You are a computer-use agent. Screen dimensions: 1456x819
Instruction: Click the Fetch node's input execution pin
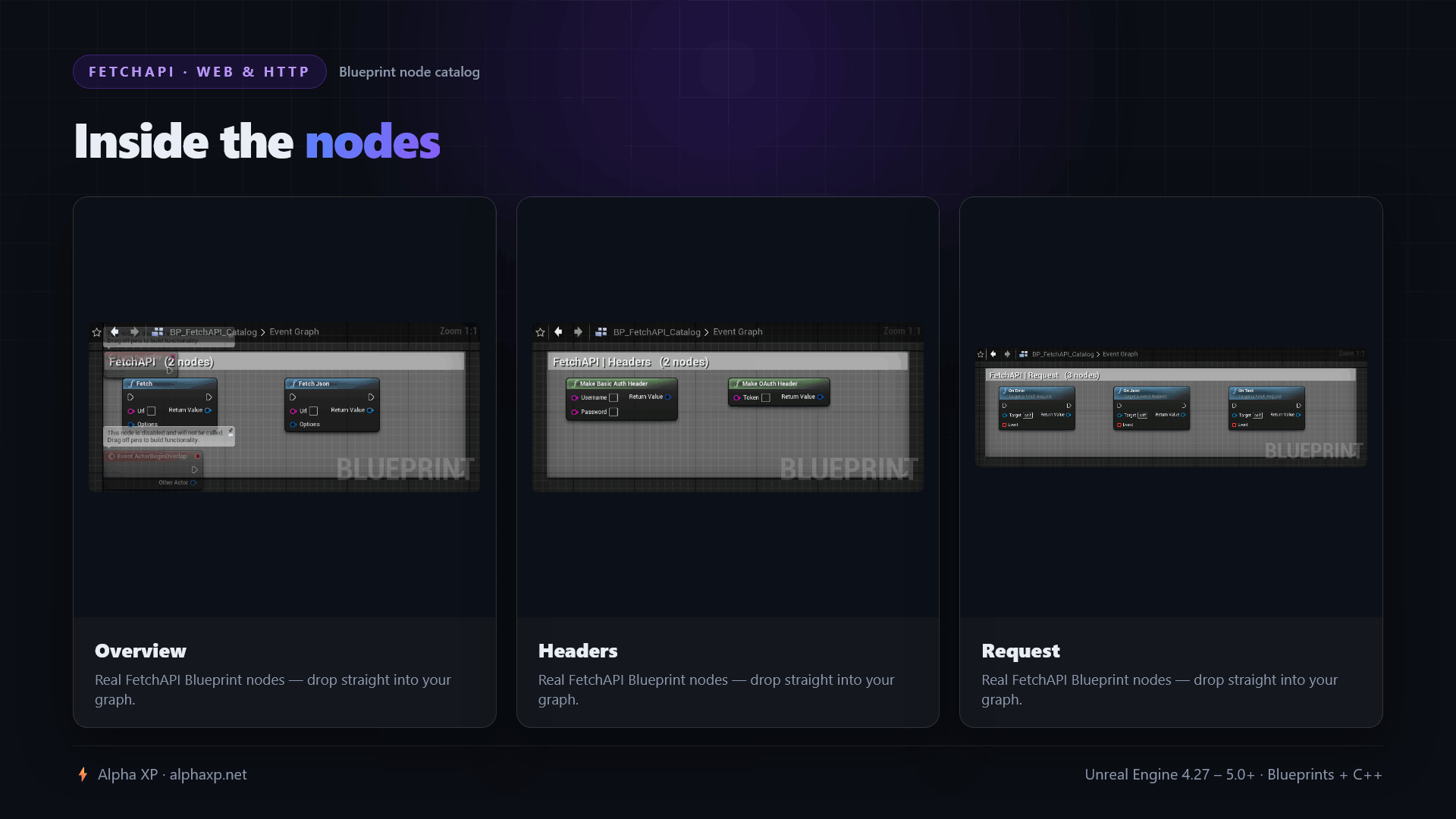pos(130,397)
